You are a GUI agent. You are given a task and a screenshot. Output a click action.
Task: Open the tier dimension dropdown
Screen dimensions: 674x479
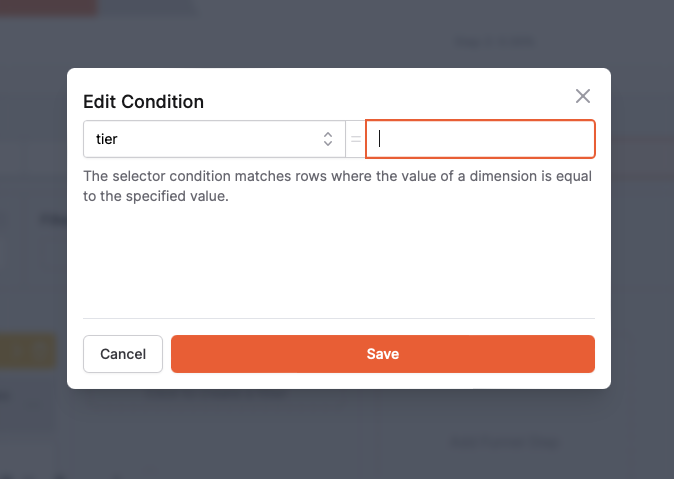click(x=213, y=140)
